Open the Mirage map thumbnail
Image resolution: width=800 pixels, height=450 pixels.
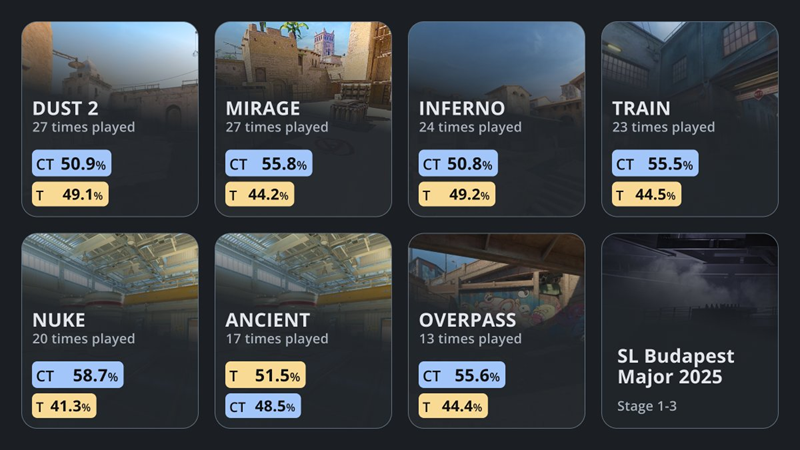(x=303, y=58)
